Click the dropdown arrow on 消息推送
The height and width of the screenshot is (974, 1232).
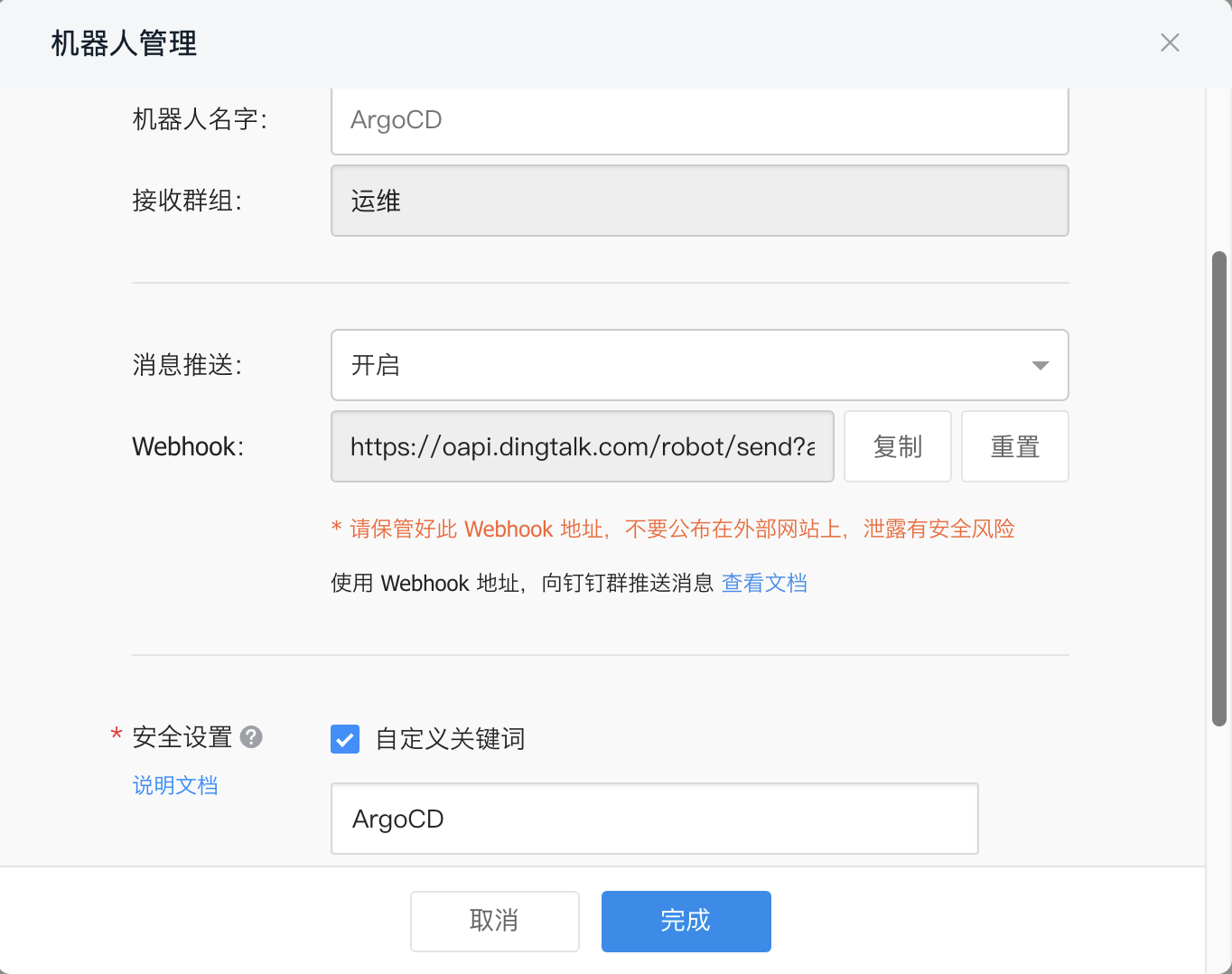1041,365
